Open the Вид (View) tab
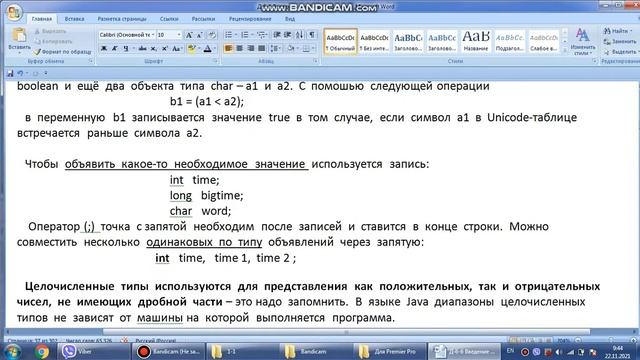The height and width of the screenshot is (360, 640). (290, 19)
